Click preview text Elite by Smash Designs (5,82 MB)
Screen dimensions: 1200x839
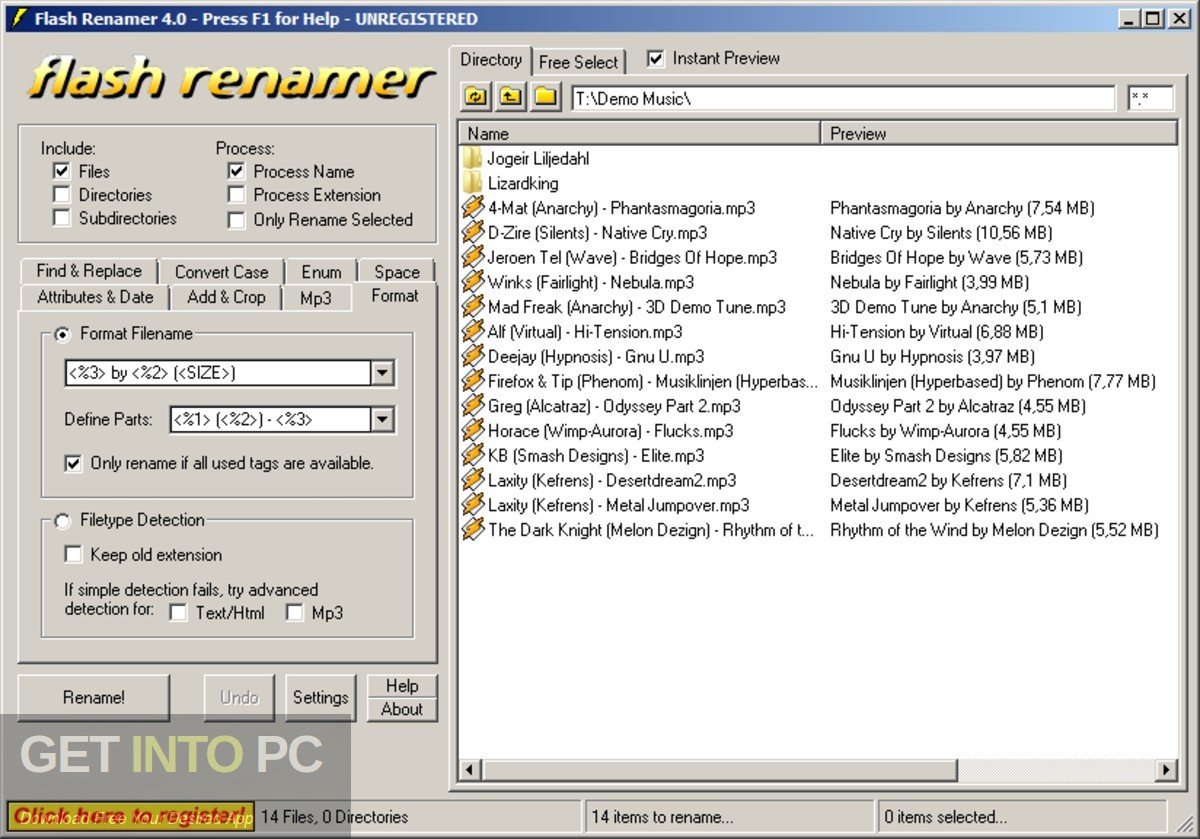947,455
